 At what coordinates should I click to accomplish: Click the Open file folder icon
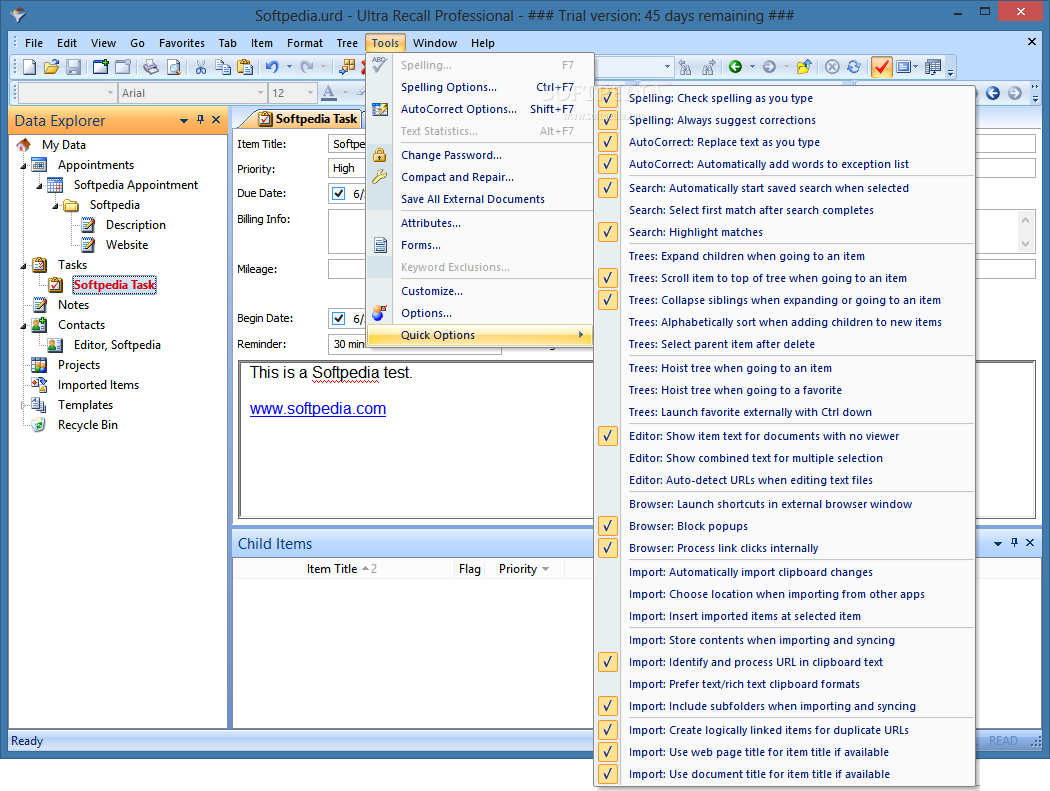point(52,67)
